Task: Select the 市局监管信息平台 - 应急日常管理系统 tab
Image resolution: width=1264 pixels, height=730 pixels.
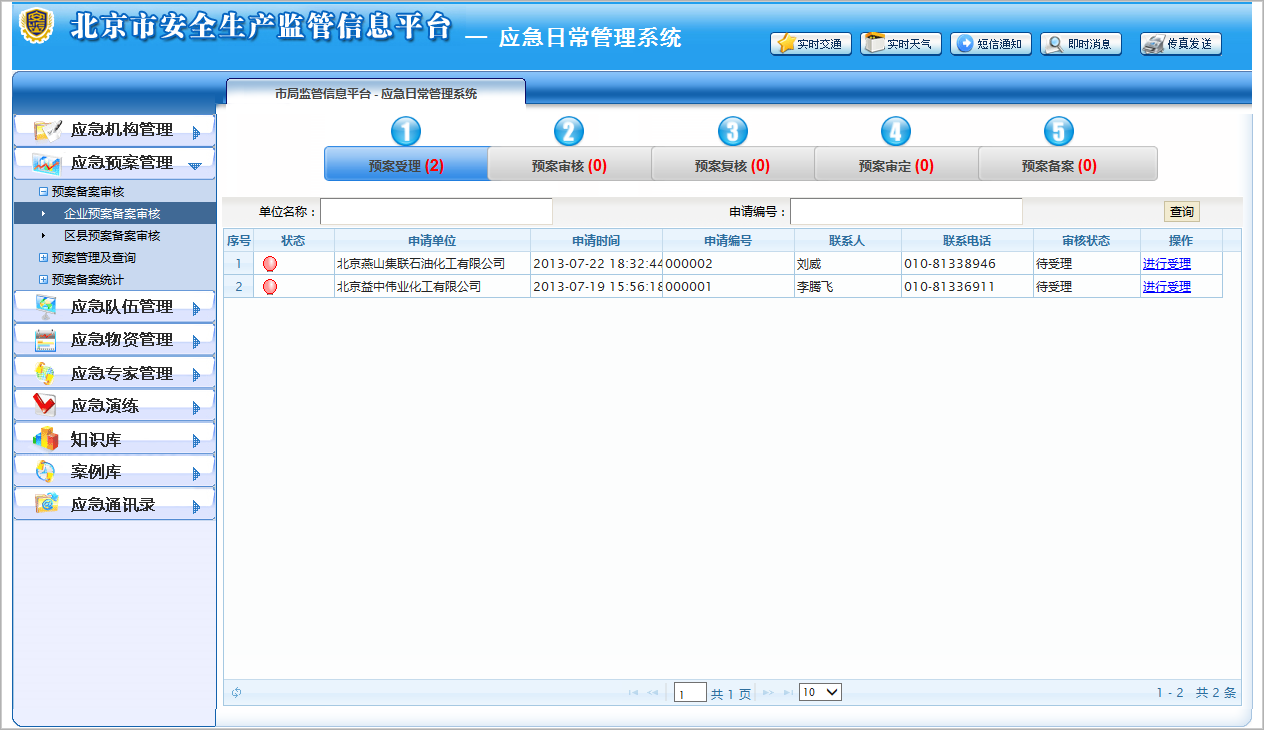Action: pyautogui.click(x=376, y=94)
